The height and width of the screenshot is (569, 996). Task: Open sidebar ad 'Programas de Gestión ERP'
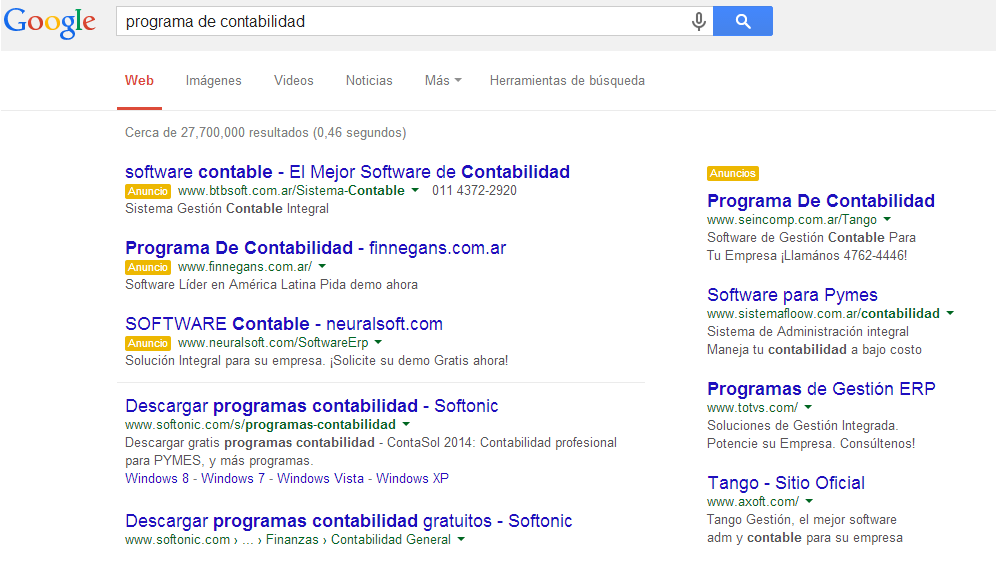point(821,389)
